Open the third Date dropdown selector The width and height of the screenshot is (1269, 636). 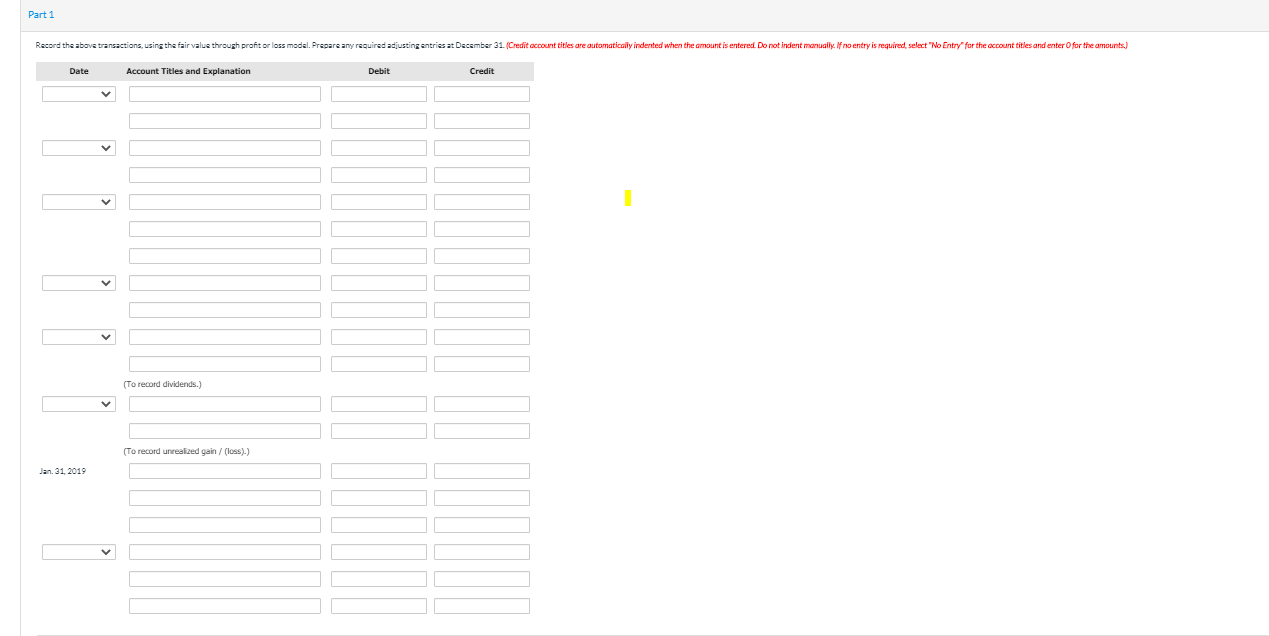[78, 201]
